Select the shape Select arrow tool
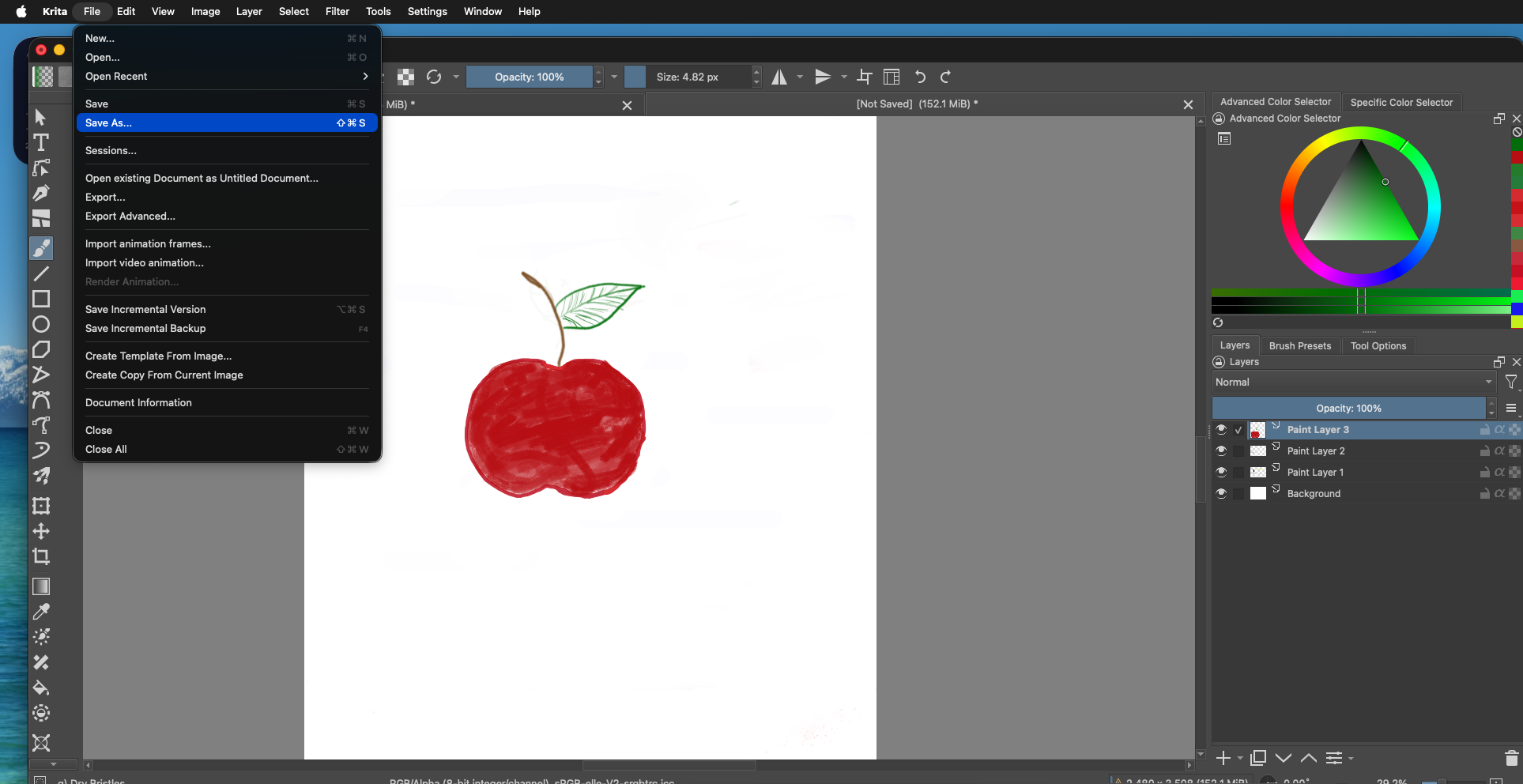Screen dimensions: 1523x784 (x=41, y=118)
